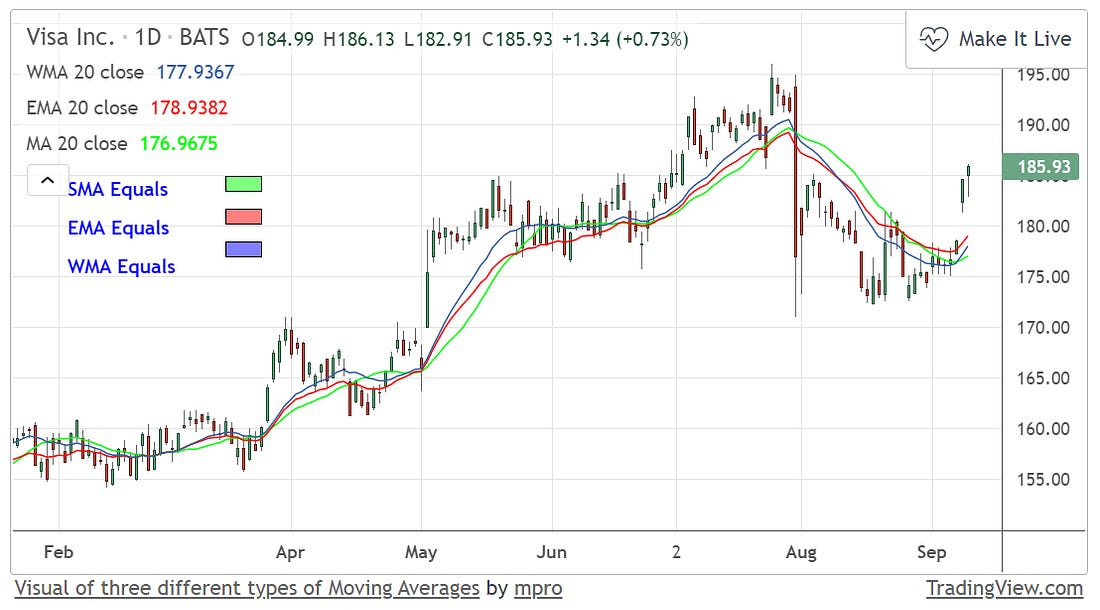Click the open value O184.99 in header
Screen dimensions: 1100x610
click(278, 39)
